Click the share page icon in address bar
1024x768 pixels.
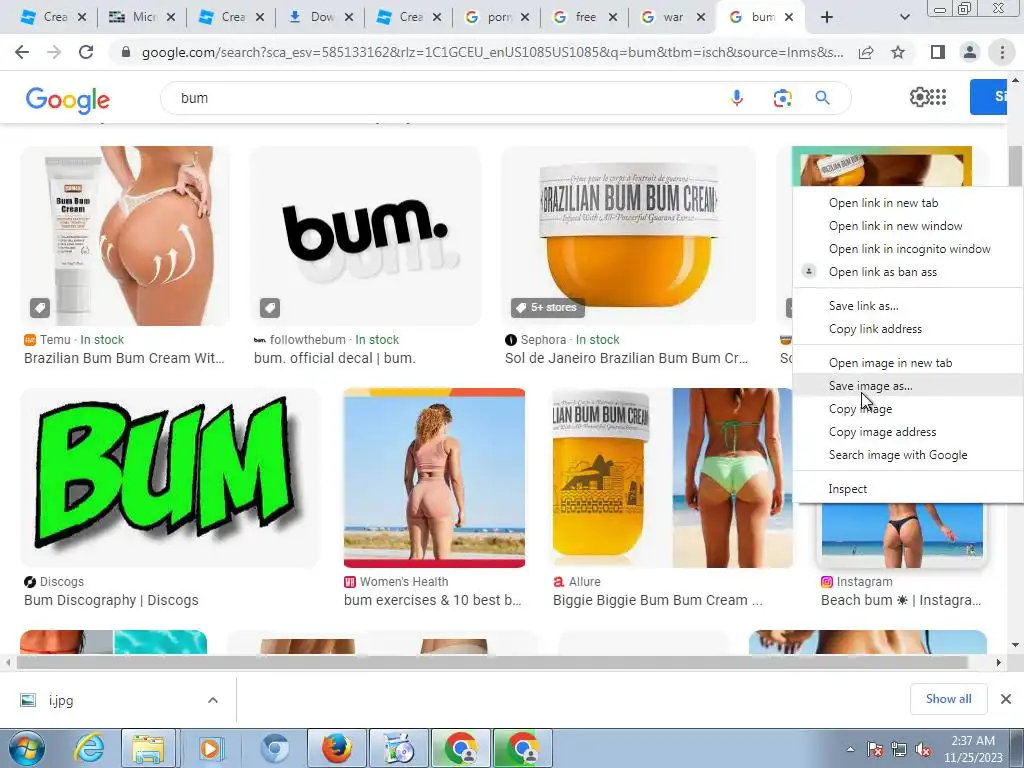pos(866,52)
